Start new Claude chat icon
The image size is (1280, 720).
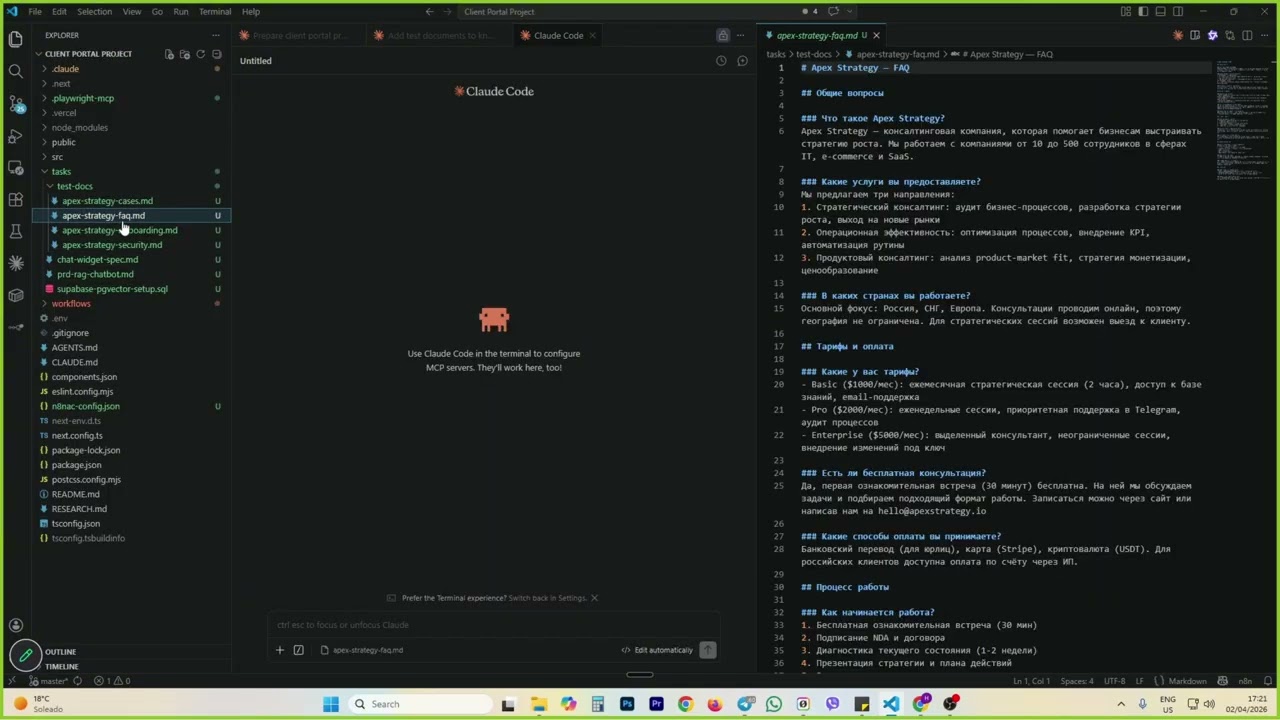tap(742, 61)
